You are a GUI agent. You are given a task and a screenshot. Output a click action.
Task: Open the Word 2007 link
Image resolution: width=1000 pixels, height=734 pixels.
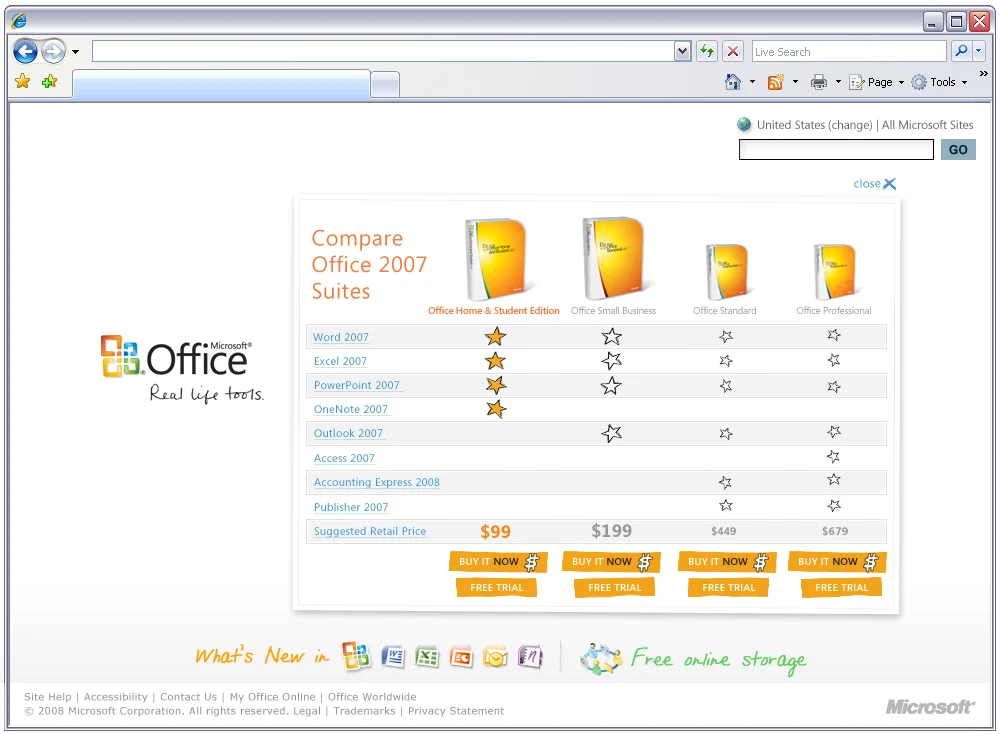click(x=341, y=337)
